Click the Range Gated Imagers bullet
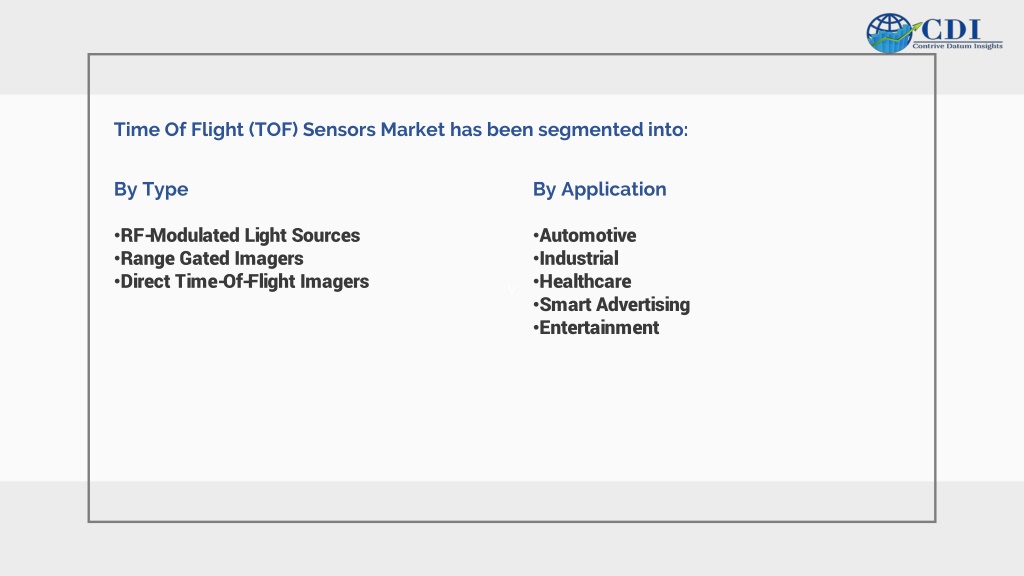Viewport: 1024px width, 576px height. pos(208,259)
